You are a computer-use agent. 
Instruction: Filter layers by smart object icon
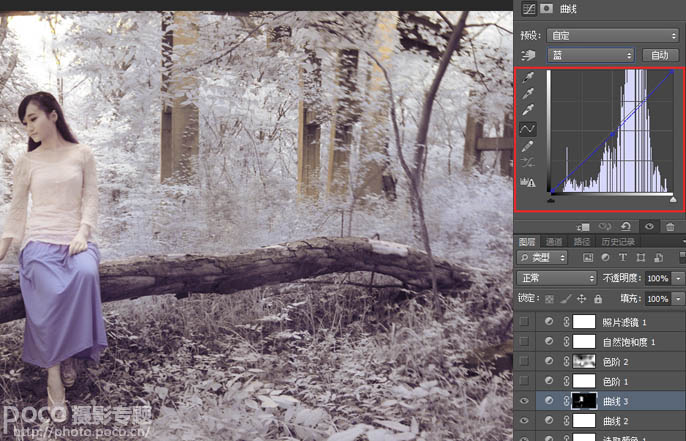coord(658,258)
